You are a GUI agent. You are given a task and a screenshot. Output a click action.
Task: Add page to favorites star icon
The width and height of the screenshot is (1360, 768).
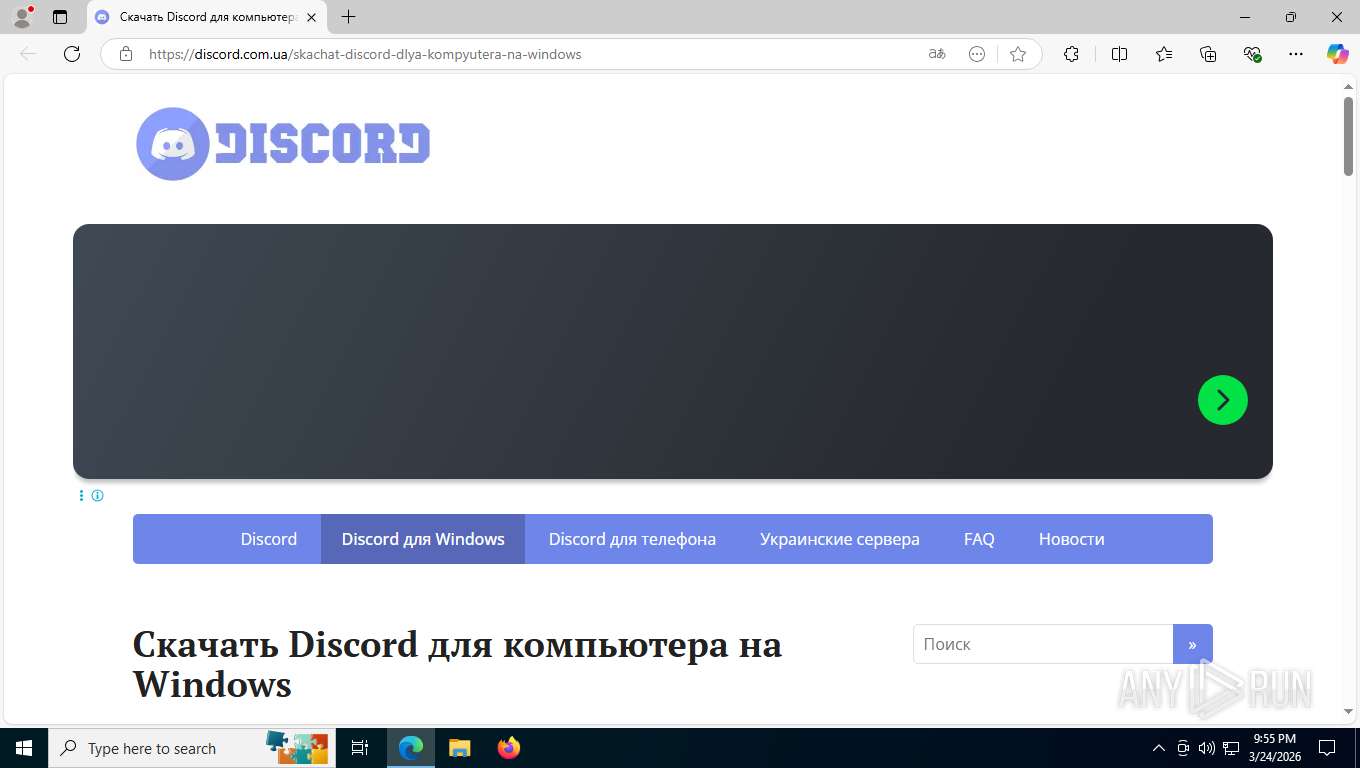(x=1018, y=54)
